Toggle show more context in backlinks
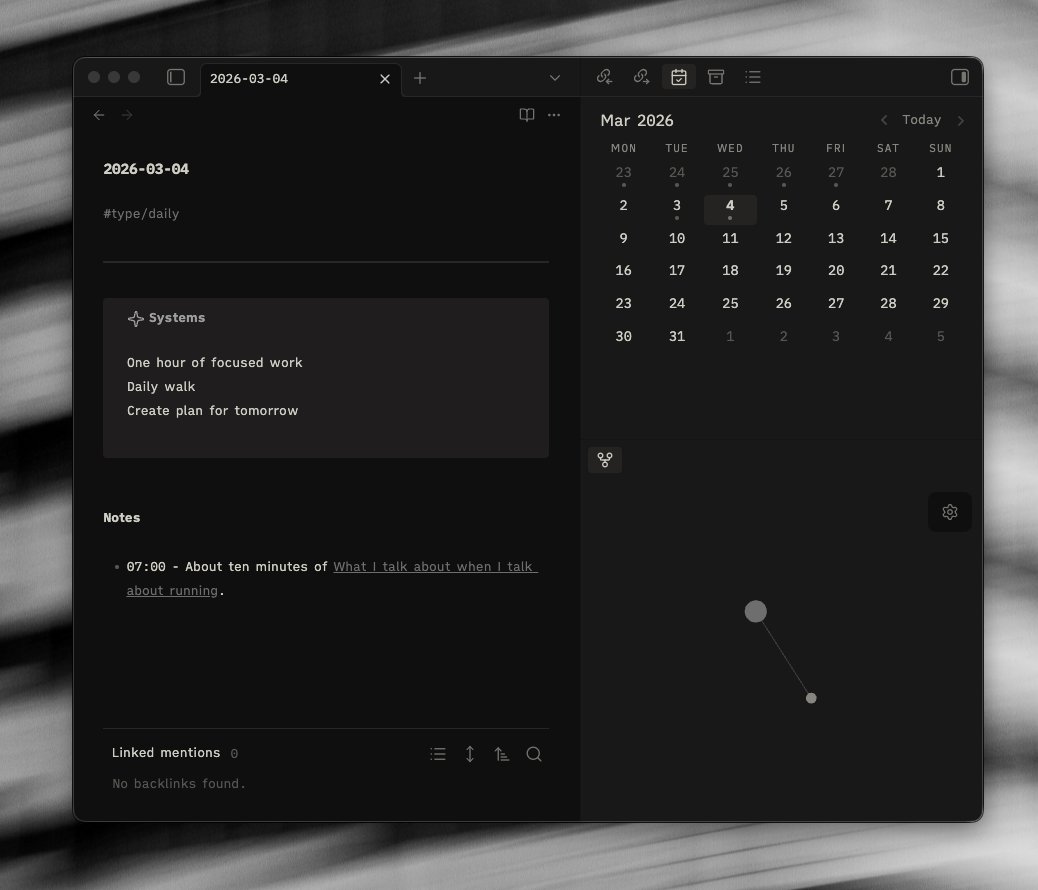Screen dimensions: 1038x890 [470, 754]
